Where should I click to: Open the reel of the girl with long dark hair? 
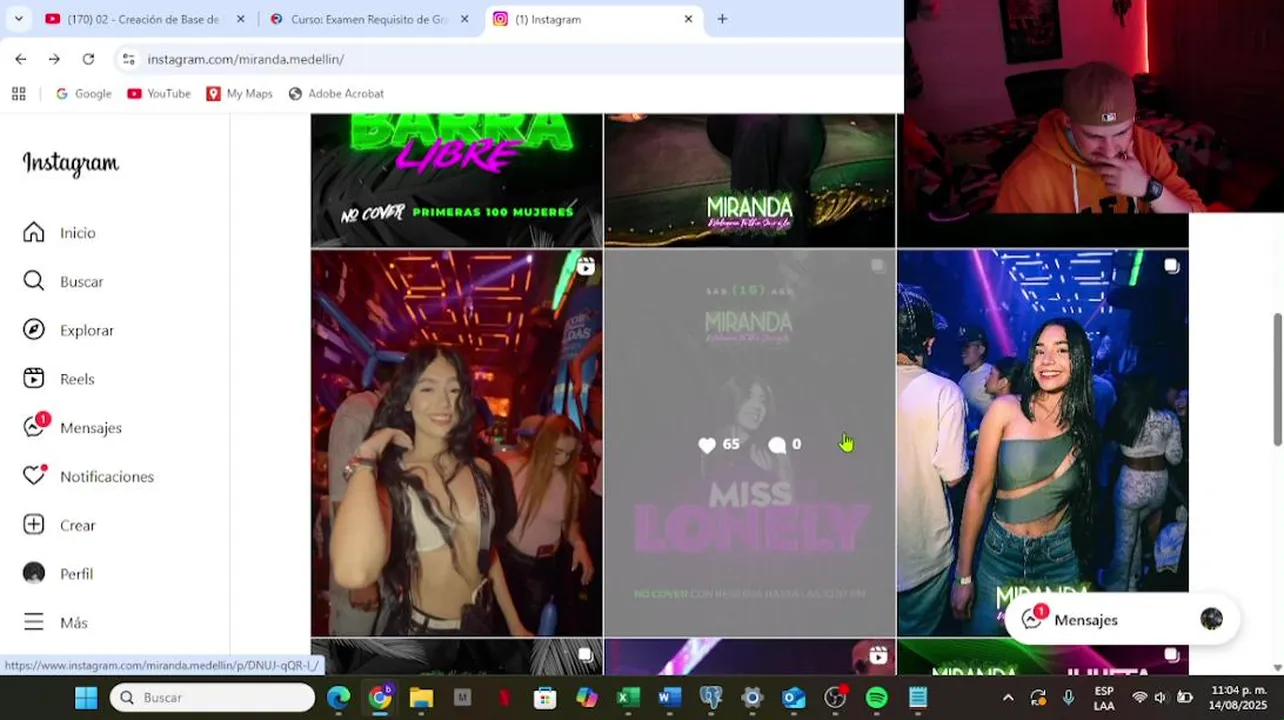(x=456, y=443)
